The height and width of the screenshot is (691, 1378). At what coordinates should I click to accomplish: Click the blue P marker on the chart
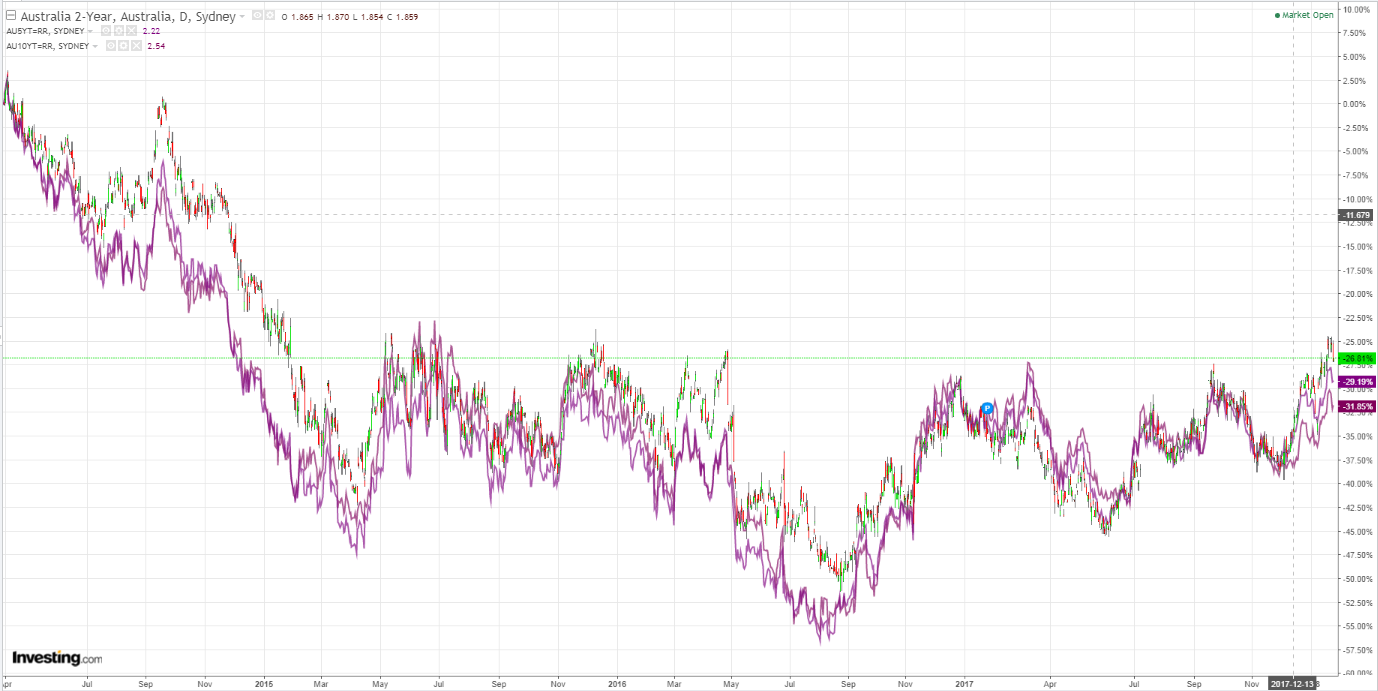pos(986,408)
